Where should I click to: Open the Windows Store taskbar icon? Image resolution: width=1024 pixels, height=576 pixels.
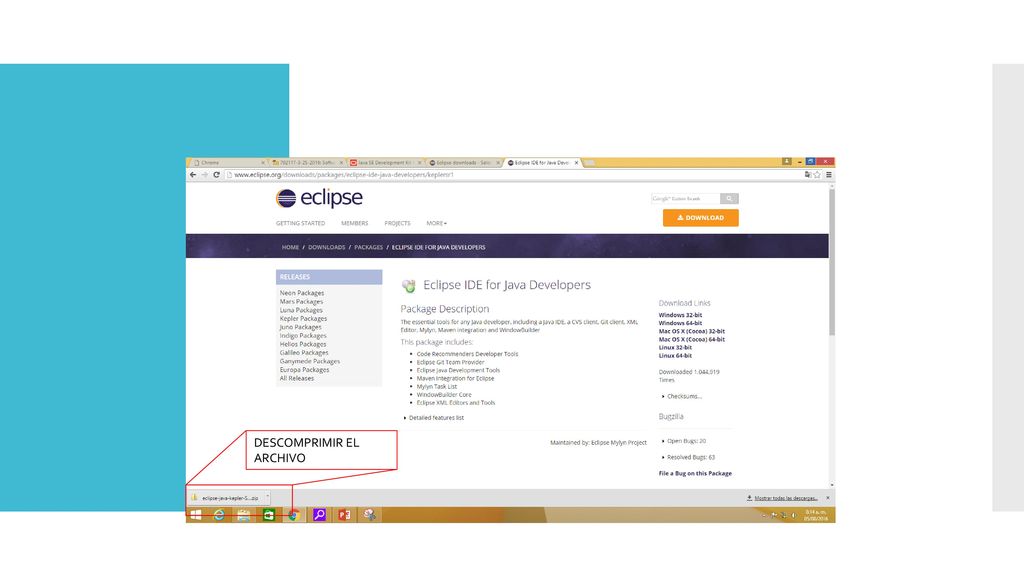(268, 515)
